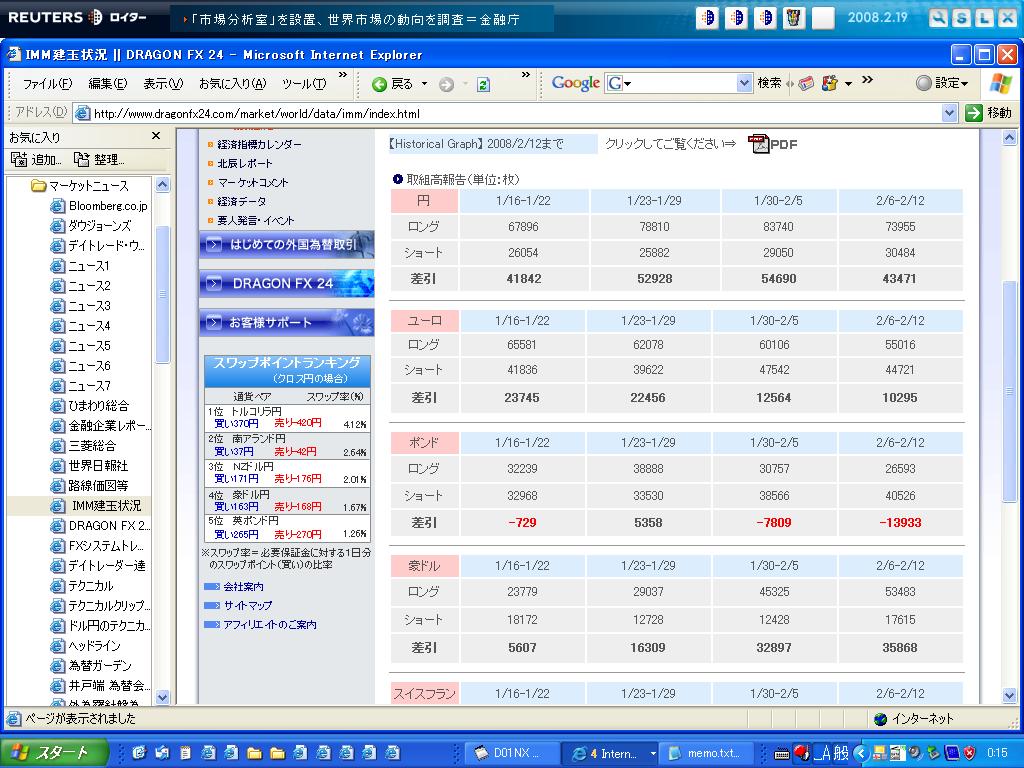Open the ひまわり総合 favorite
The image size is (1024, 768).
point(90,406)
